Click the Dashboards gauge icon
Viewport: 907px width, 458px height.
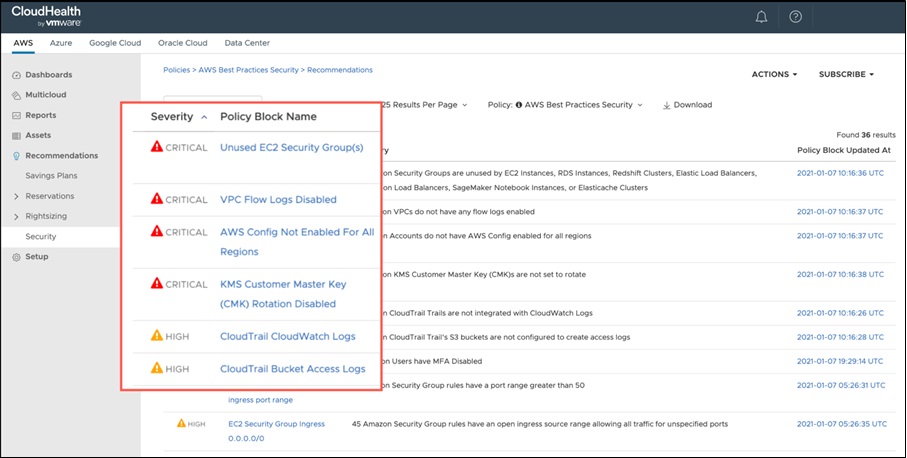(x=16, y=75)
